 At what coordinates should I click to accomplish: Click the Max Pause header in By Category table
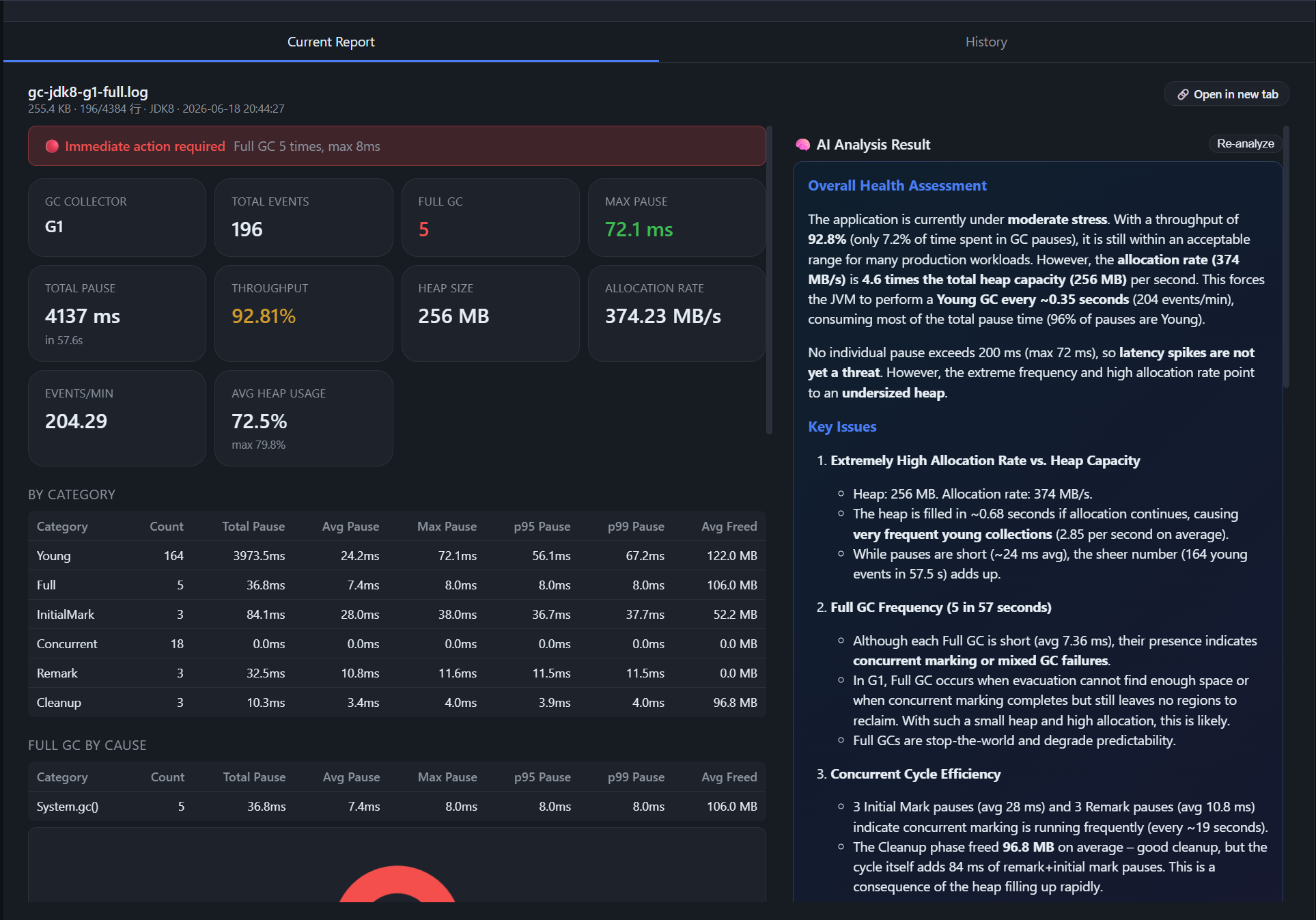(447, 527)
